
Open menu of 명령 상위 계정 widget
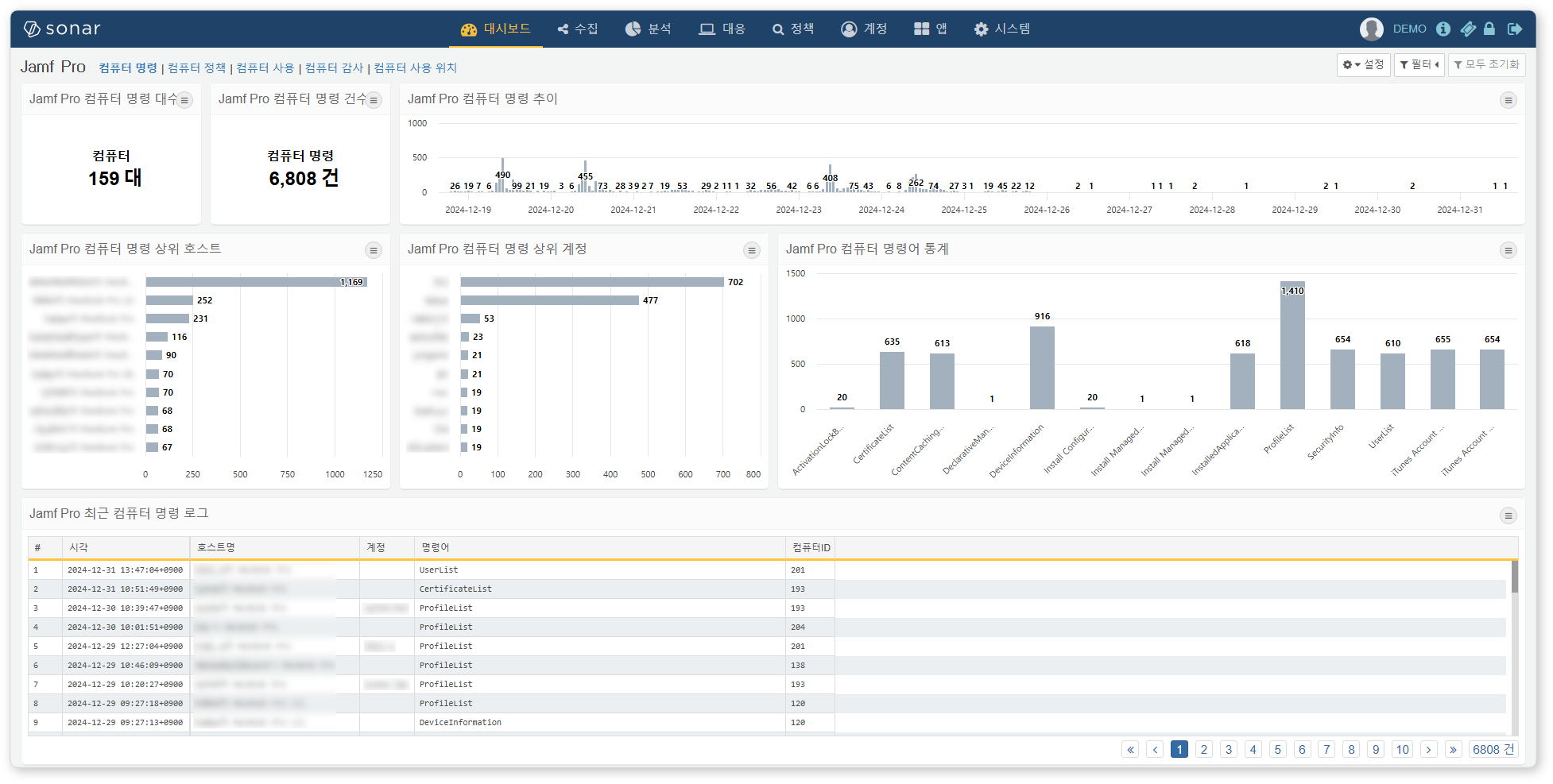tap(752, 250)
